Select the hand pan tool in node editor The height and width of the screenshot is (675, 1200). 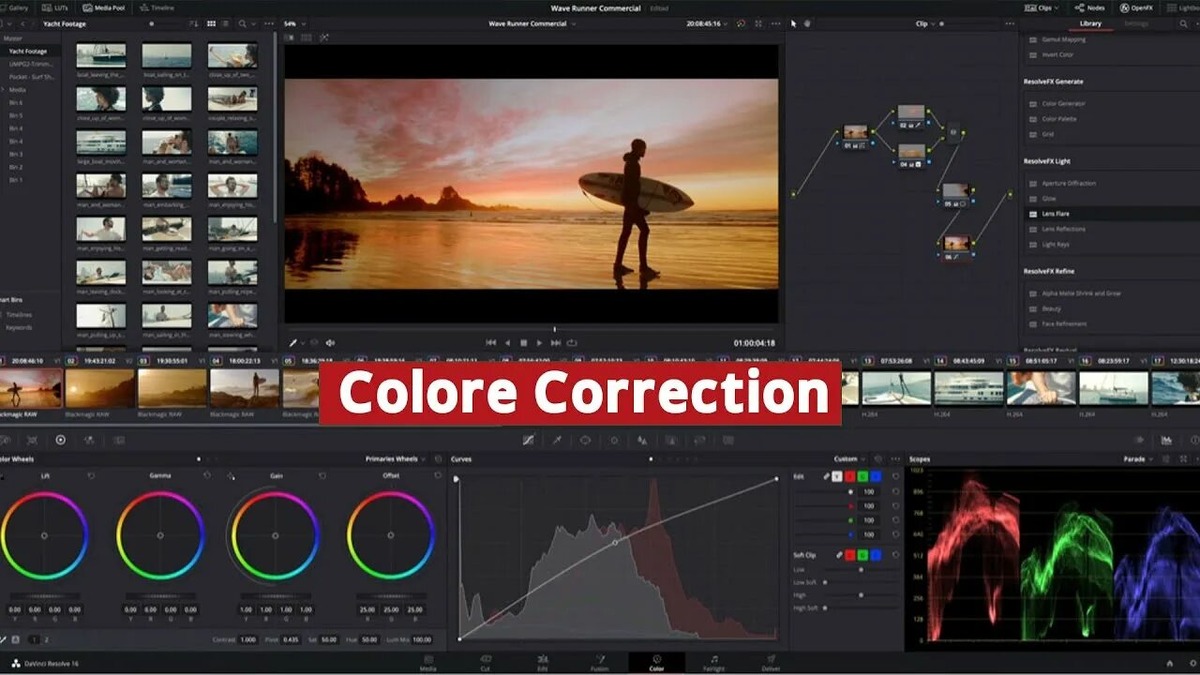pos(807,23)
